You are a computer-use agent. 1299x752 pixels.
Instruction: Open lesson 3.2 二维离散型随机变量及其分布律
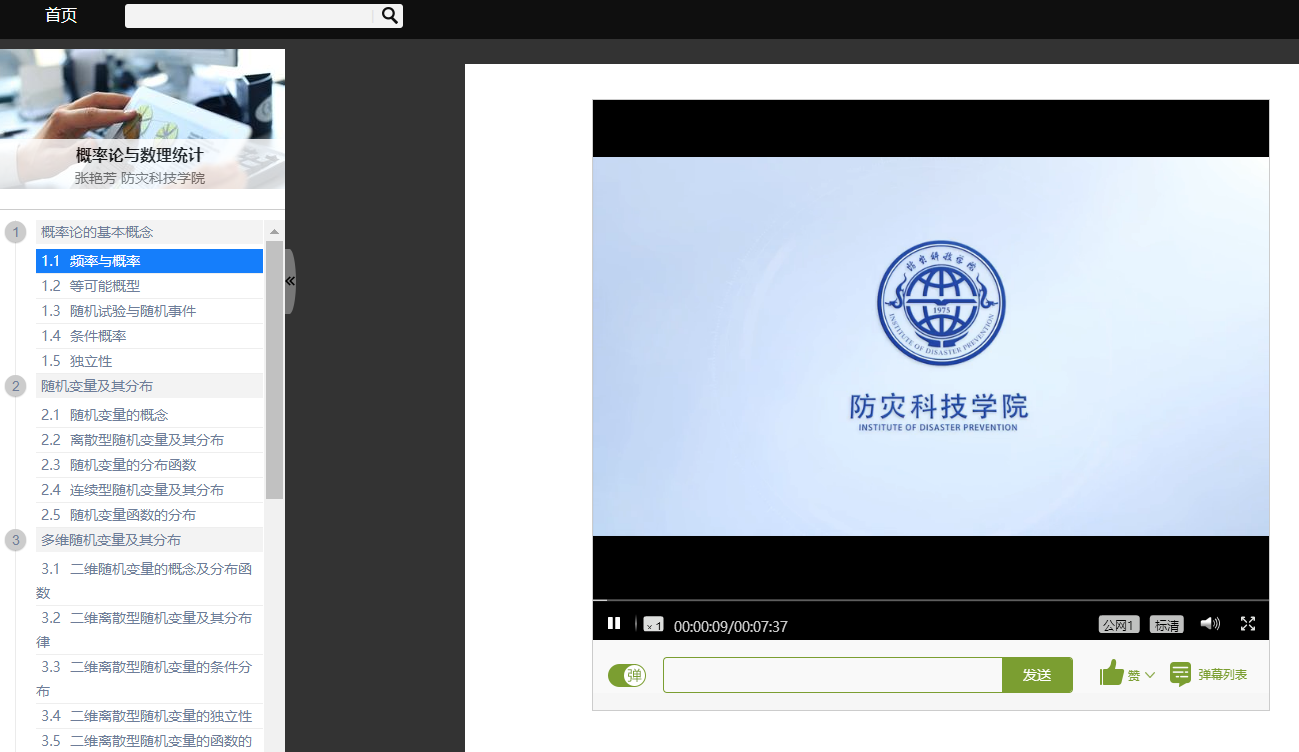tap(149, 630)
